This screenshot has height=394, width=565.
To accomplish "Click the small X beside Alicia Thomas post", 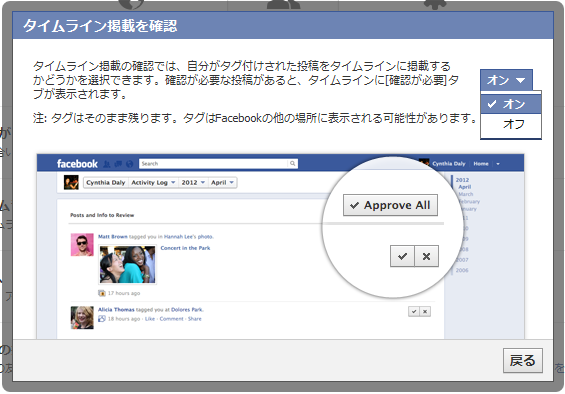I will pos(425,311).
